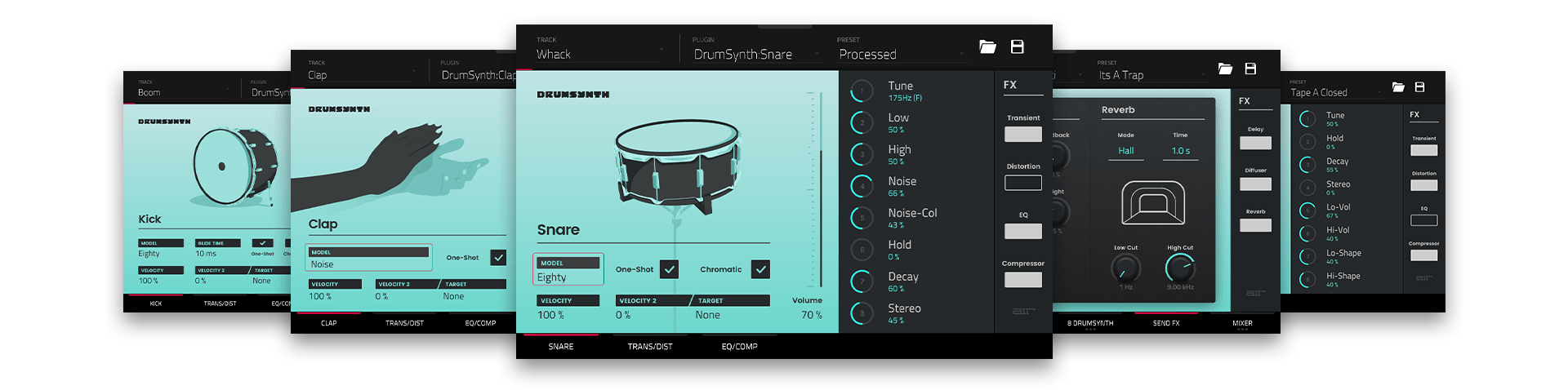Click the High knob in Snare window
1568x390 pixels.
pos(862,155)
